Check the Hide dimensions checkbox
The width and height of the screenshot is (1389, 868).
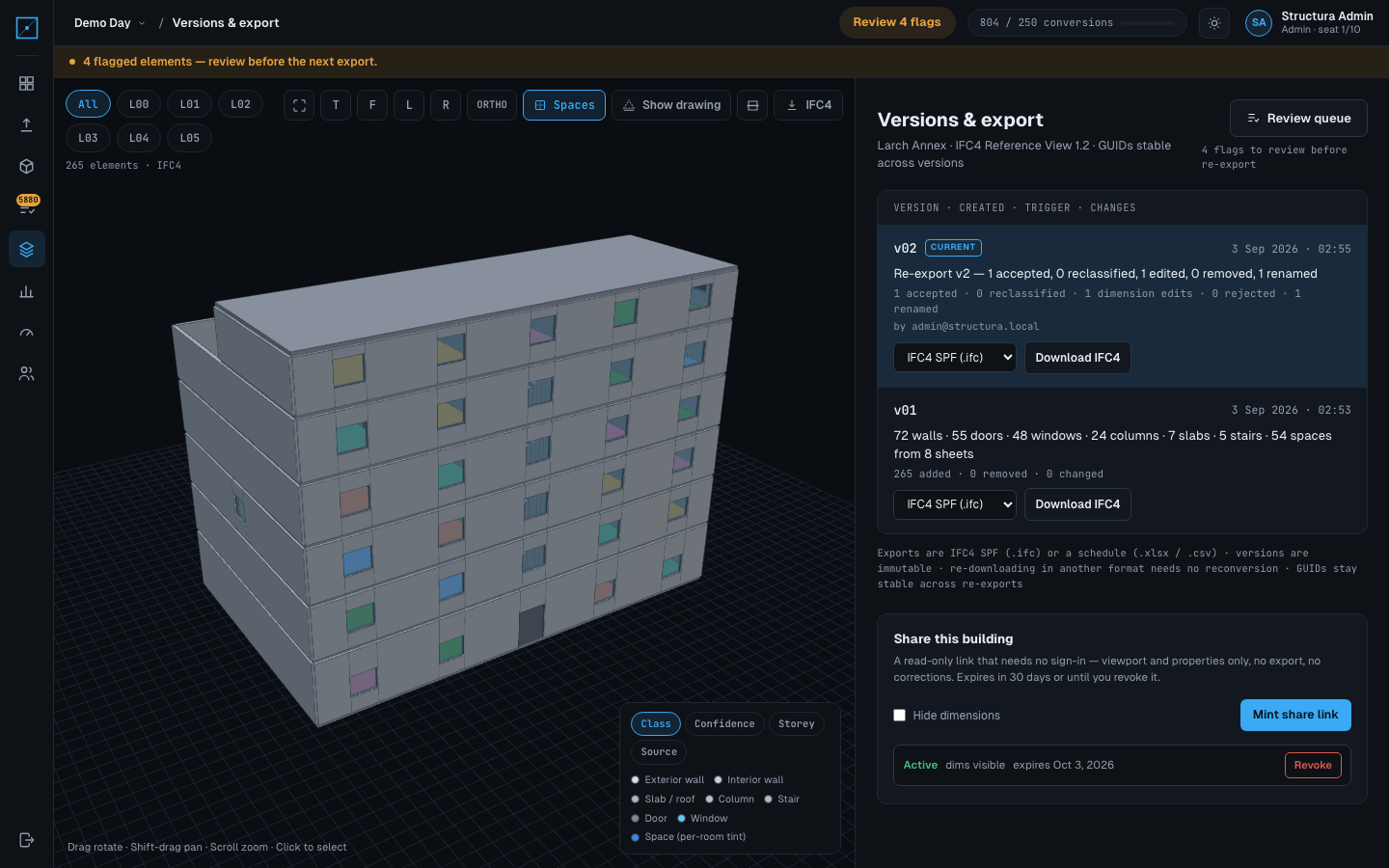[899, 716]
